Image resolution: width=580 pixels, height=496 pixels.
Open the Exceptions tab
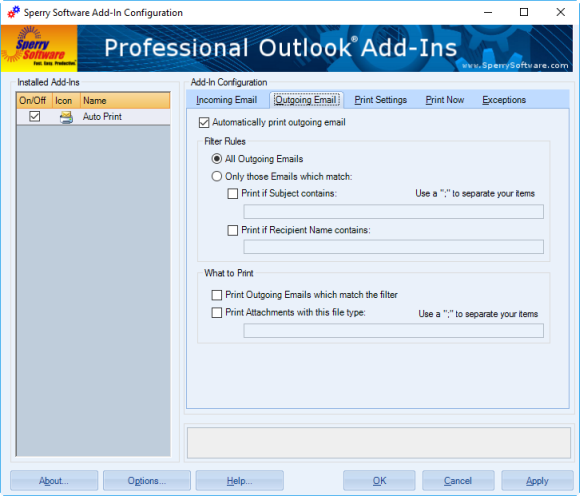(x=504, y=100)
